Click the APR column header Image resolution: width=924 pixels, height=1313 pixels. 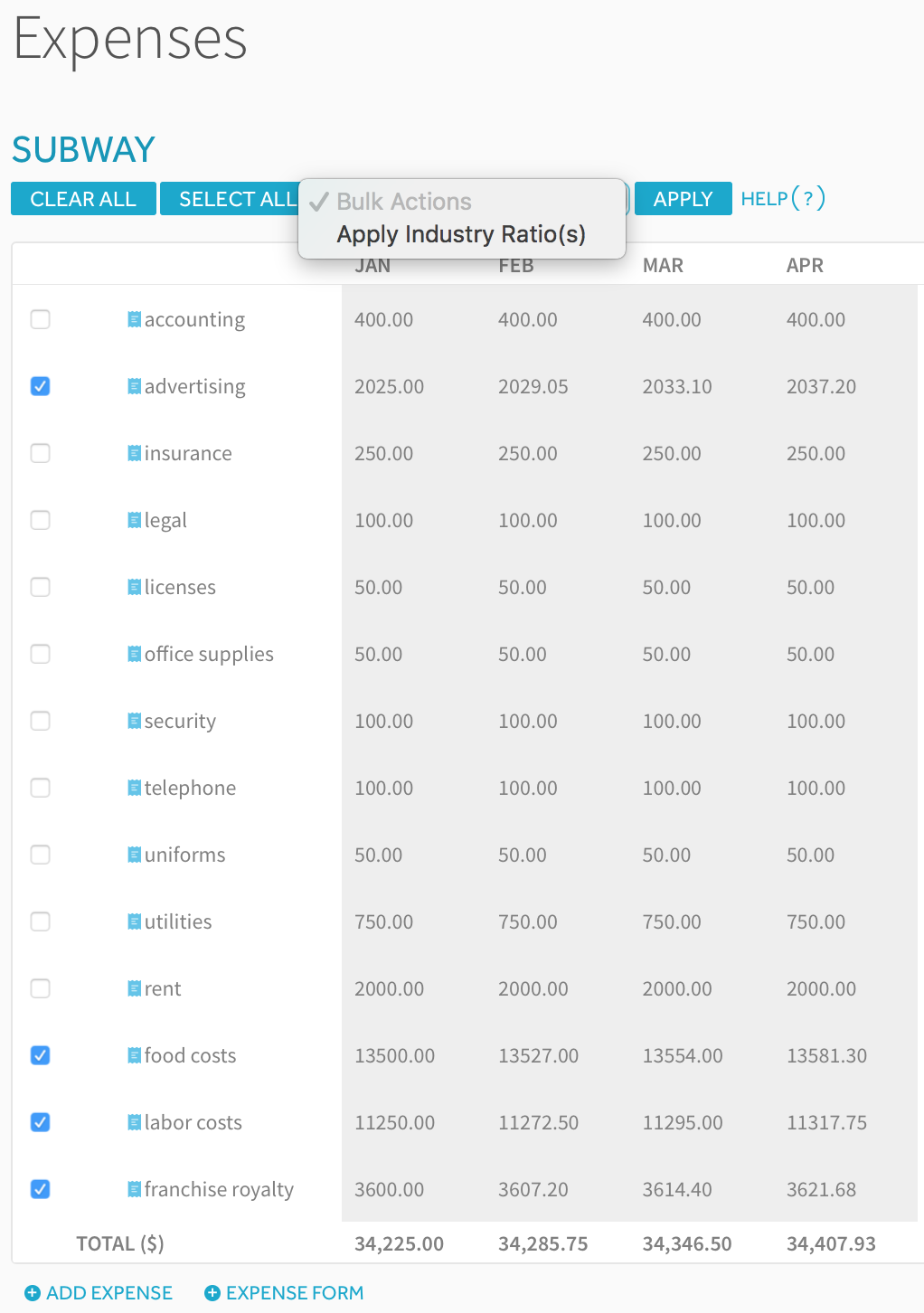805,266
